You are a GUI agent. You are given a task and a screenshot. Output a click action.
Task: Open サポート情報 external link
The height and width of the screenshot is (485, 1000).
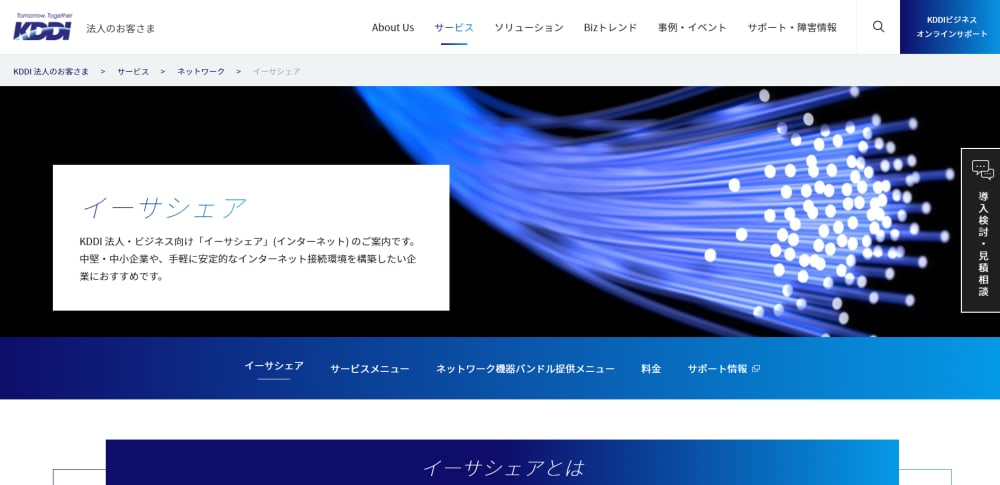(723, 369)
